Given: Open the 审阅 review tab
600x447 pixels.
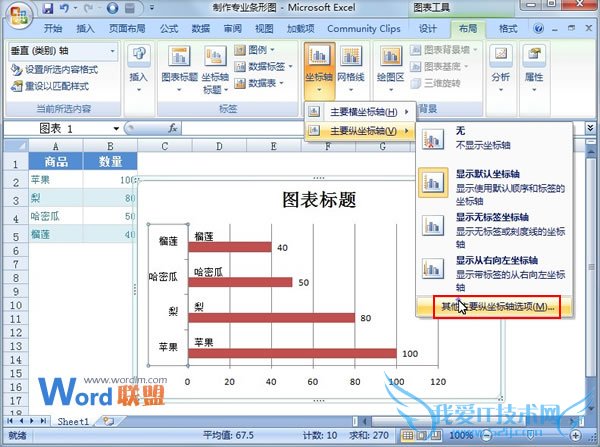Looking at the screenshot, I should click(232, 28).
